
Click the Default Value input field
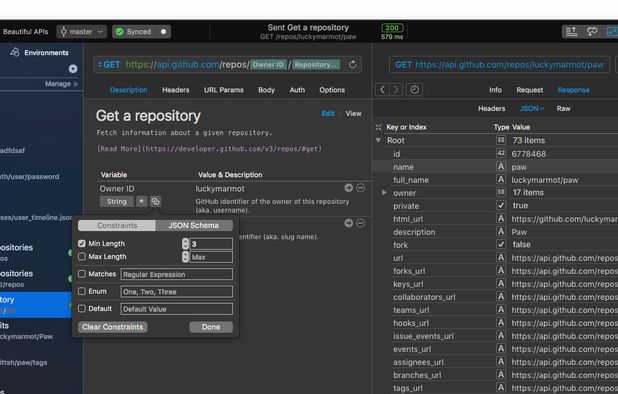177,309
